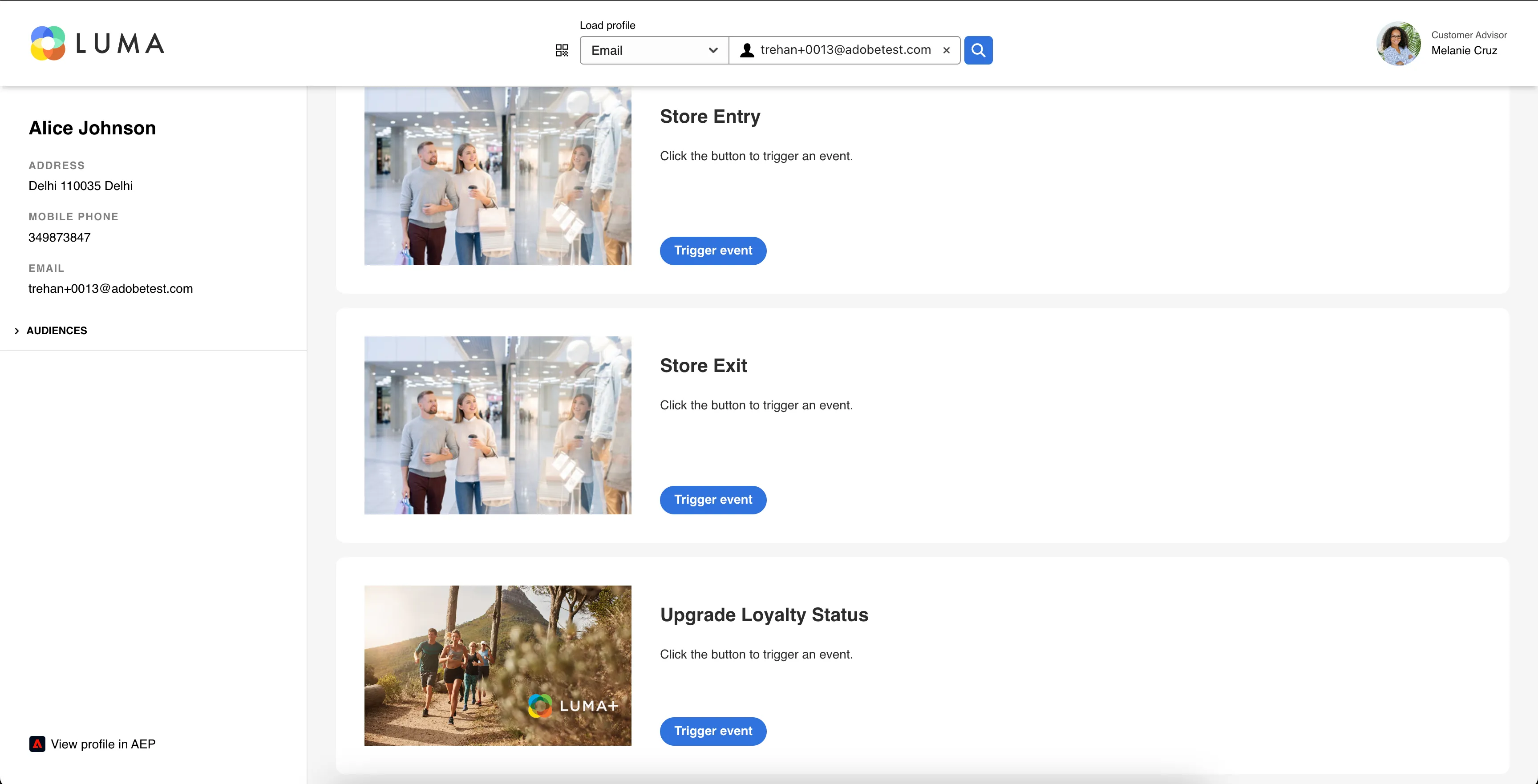Click the QR code scanner icon

[562, 50]
